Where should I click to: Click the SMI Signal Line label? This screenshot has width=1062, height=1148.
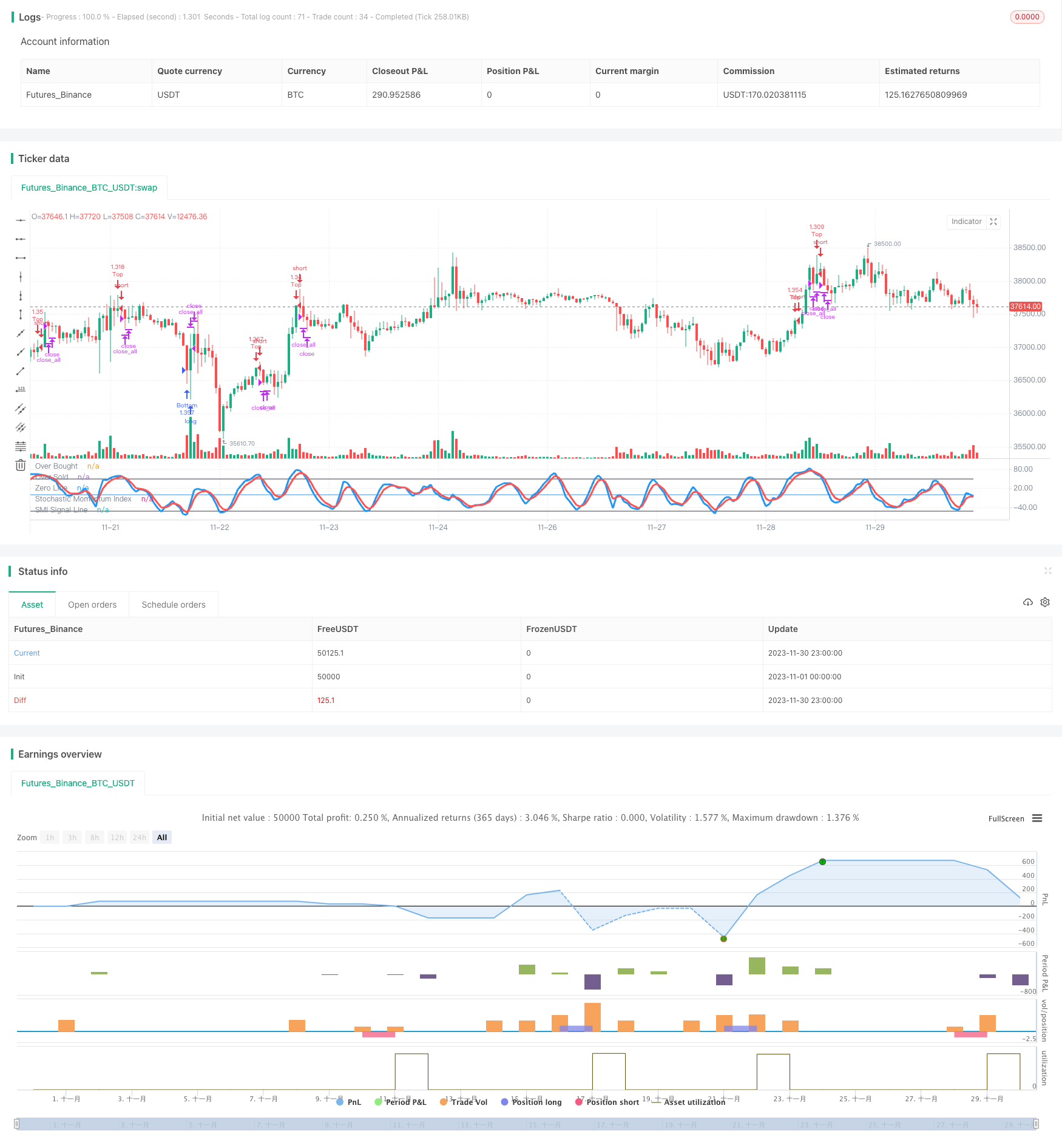tap(61, 510)
